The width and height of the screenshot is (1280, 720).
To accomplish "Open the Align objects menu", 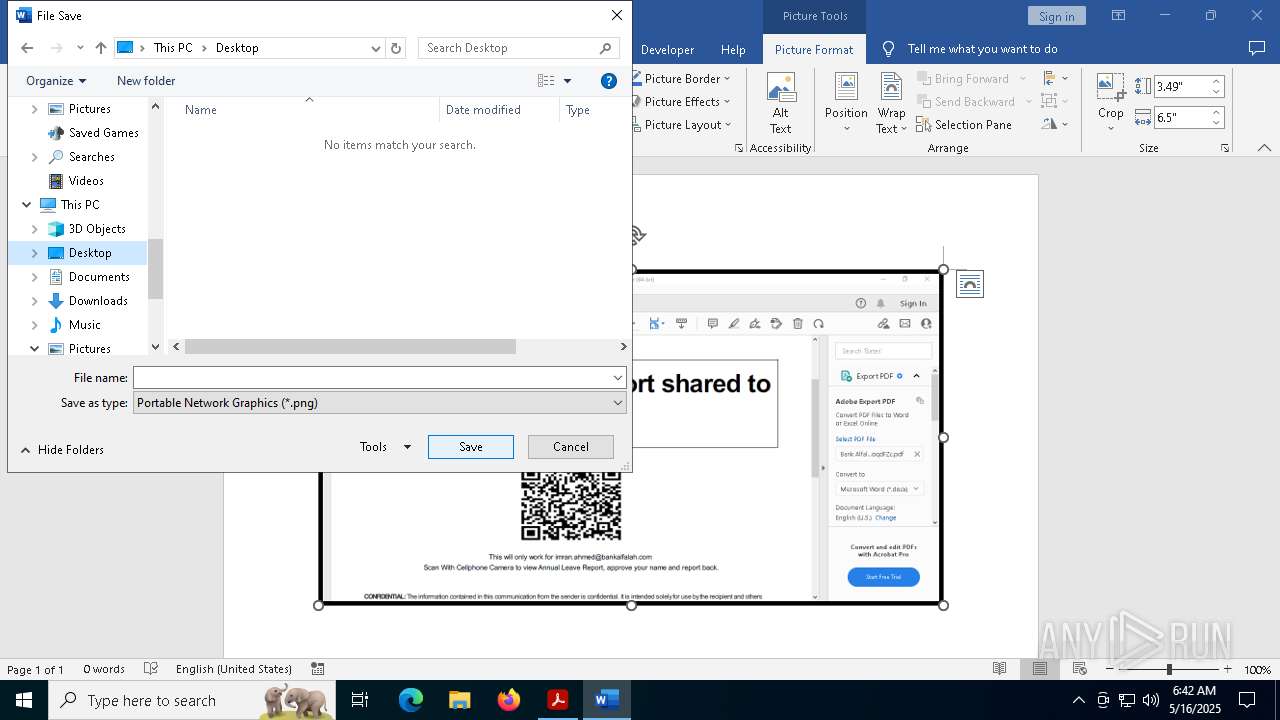I will click(x=1053, y=78).
